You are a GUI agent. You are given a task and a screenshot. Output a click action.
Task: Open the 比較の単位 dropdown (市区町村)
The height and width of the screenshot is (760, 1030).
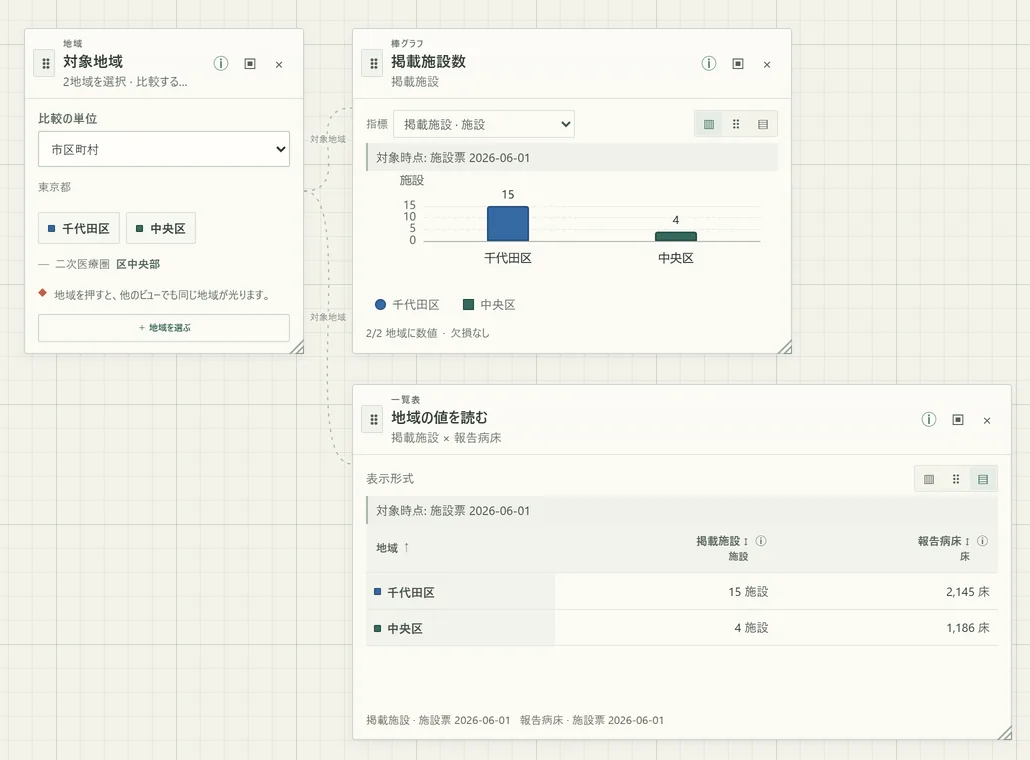(x=164, y=149)
